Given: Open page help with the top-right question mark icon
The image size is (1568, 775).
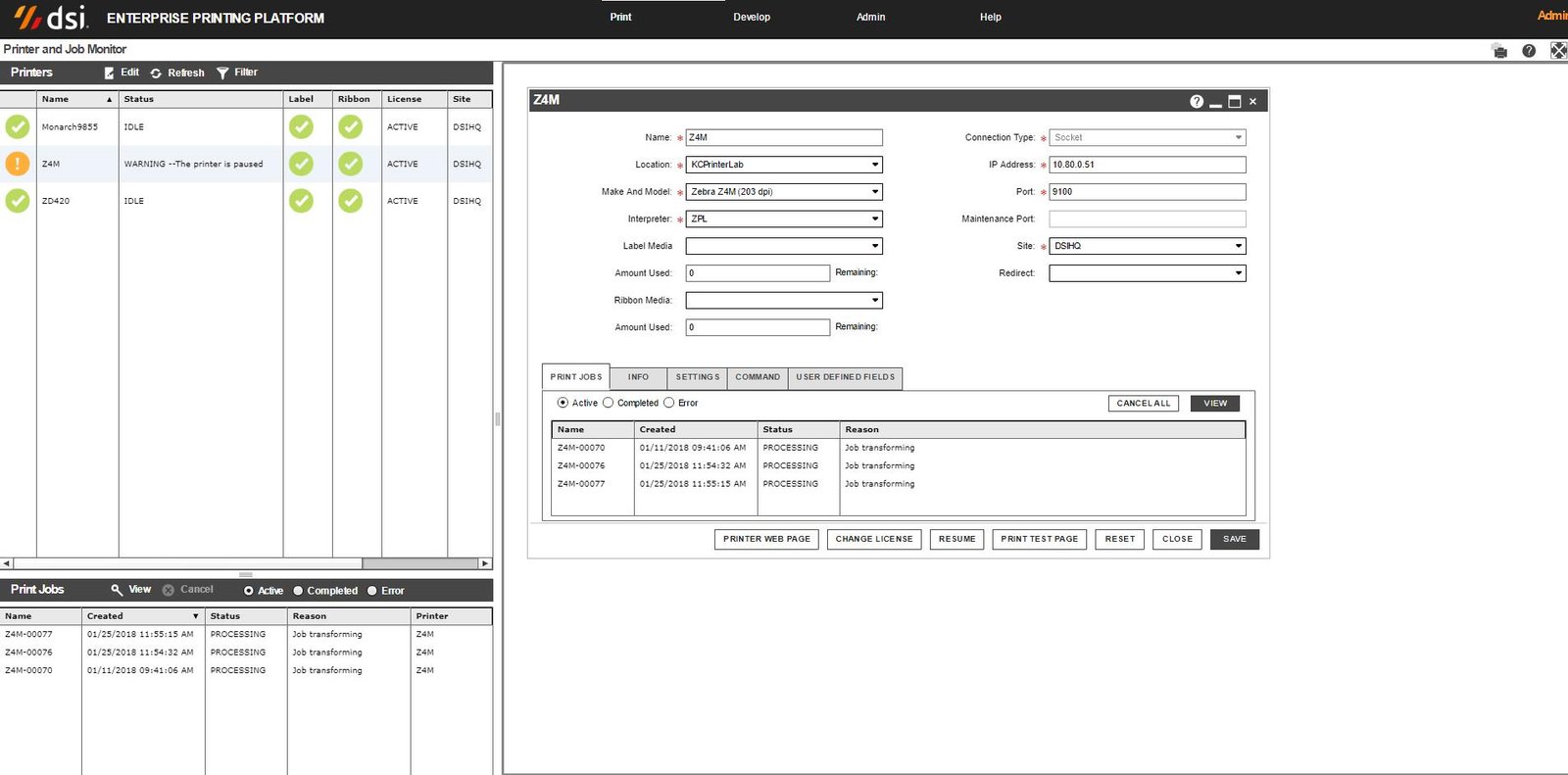Looking at the screenshot, I should click(1529, 50).
